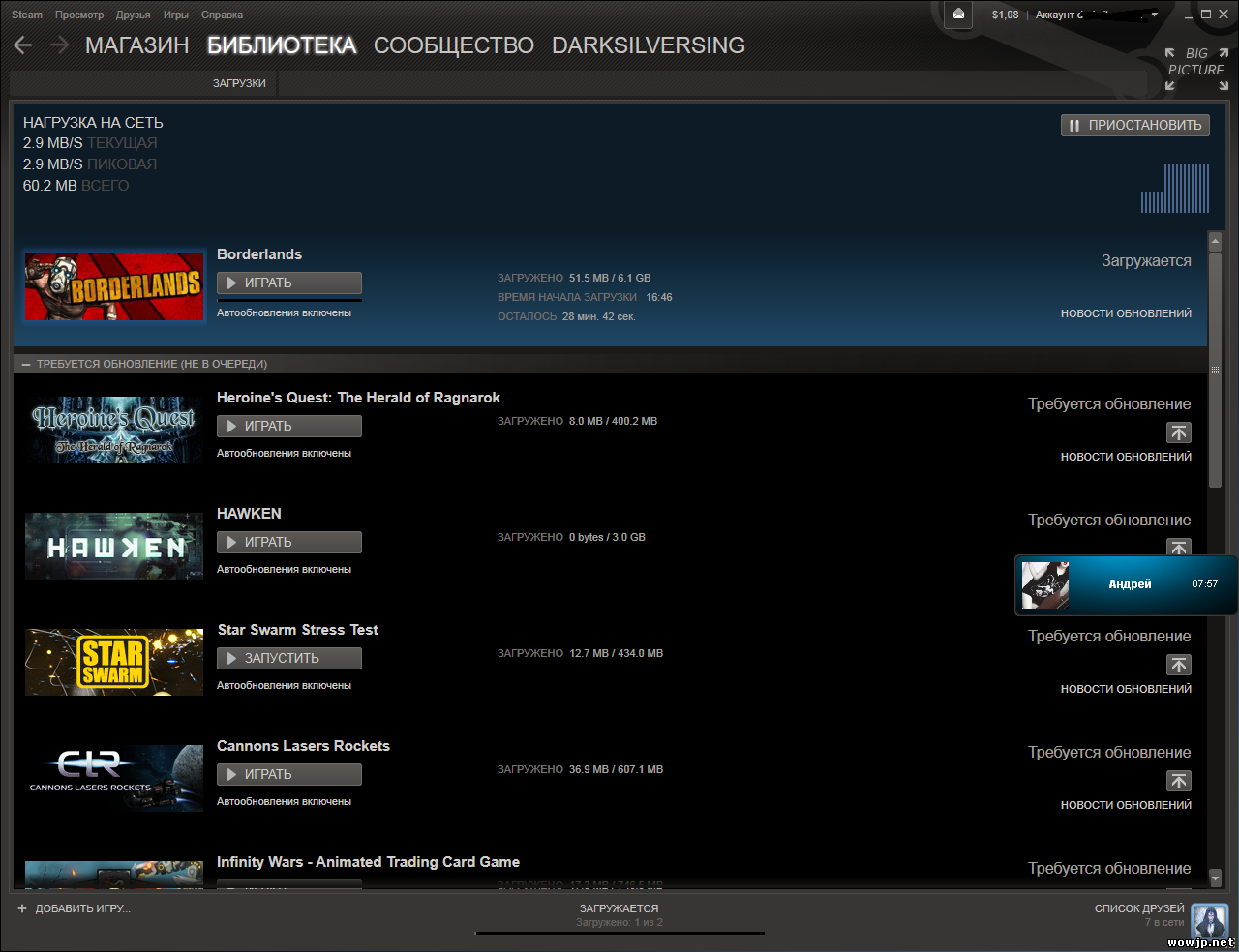Open Андрей's avatar in the notification
The height and width of the screenshot is (952, 1239).
[x=1045, y=584]
